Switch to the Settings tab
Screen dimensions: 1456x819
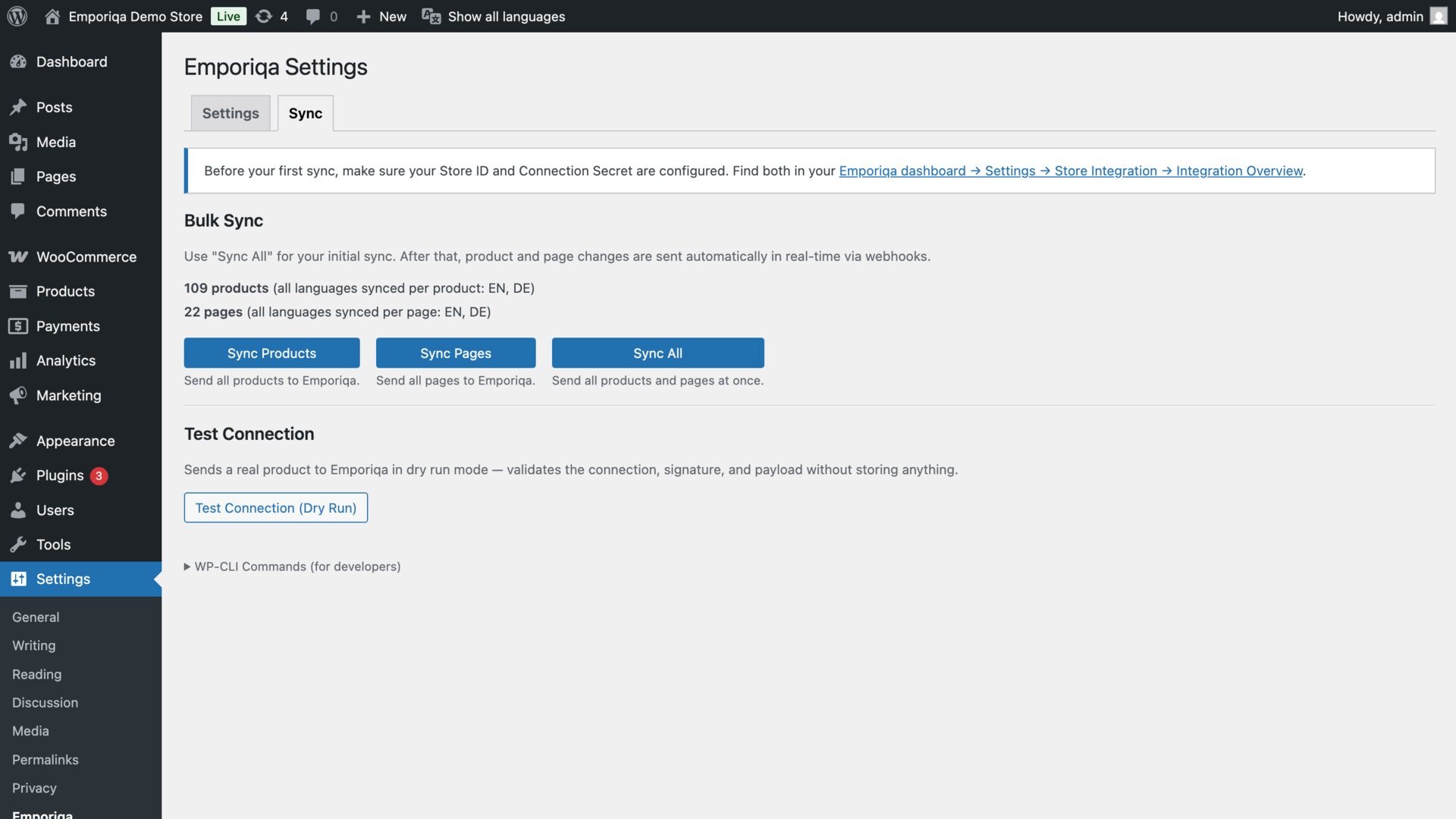tap(231, 112)
